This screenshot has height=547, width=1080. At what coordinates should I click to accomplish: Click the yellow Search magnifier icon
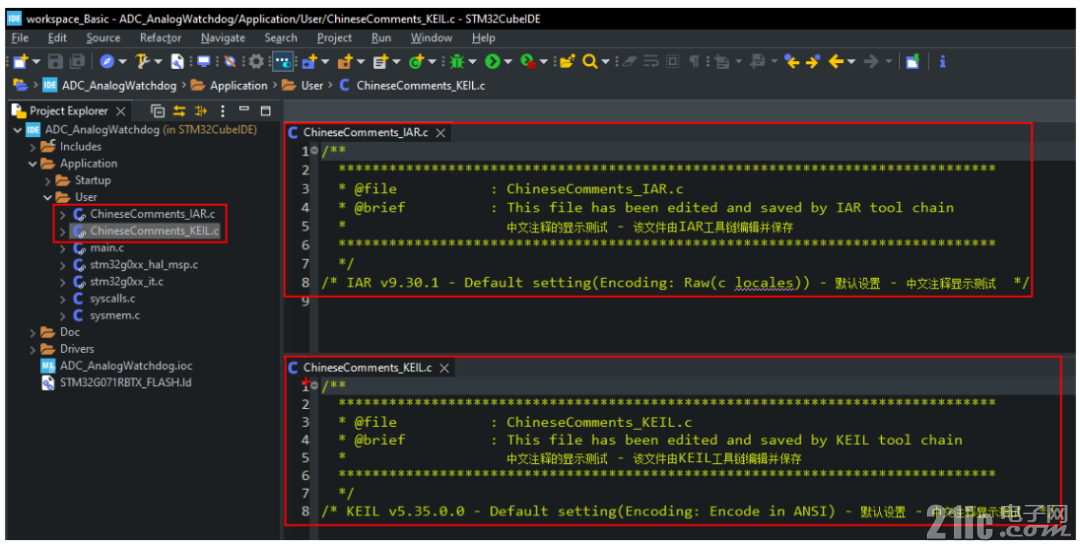[590, 61]
